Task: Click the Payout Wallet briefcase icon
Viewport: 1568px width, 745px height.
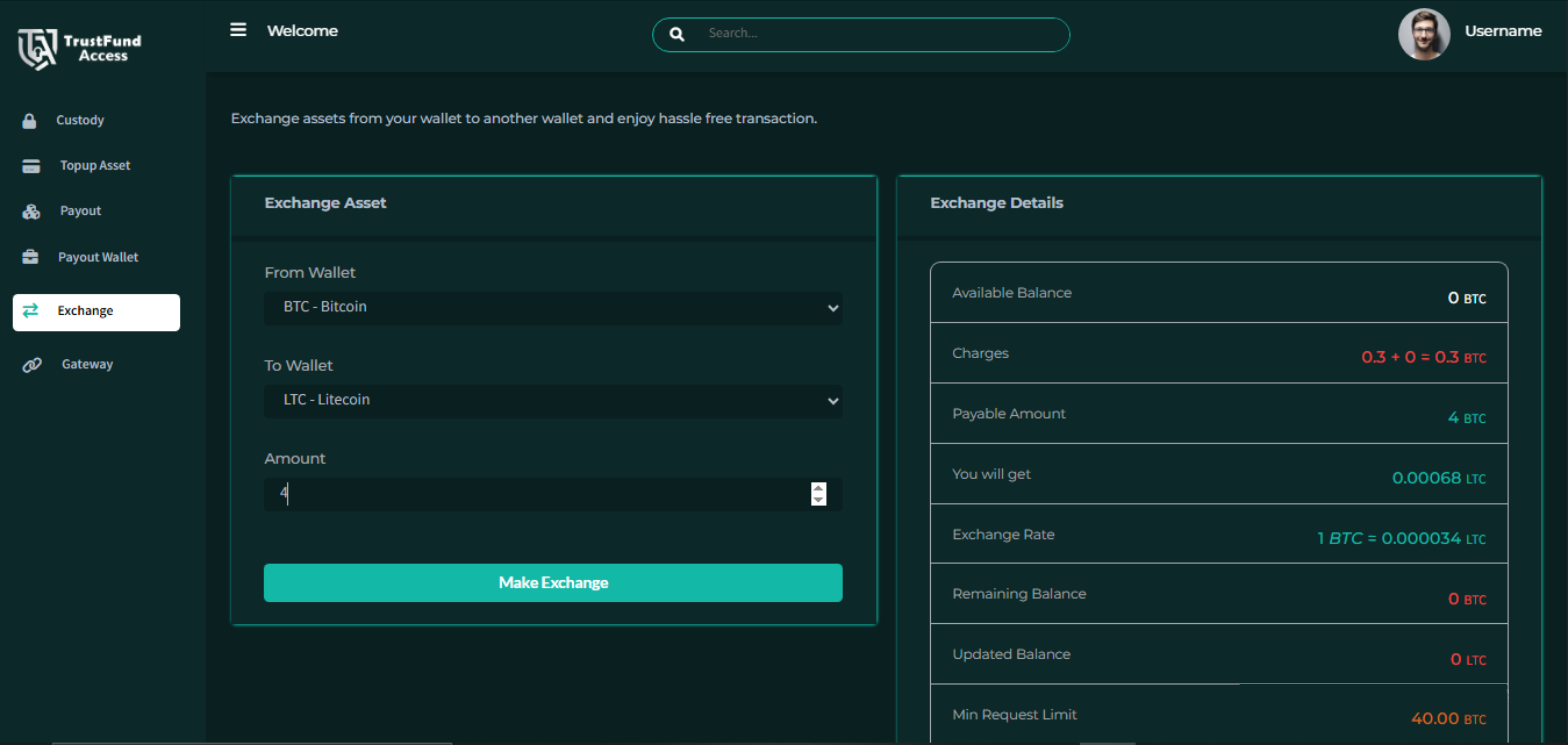Action: pos(30,257)
